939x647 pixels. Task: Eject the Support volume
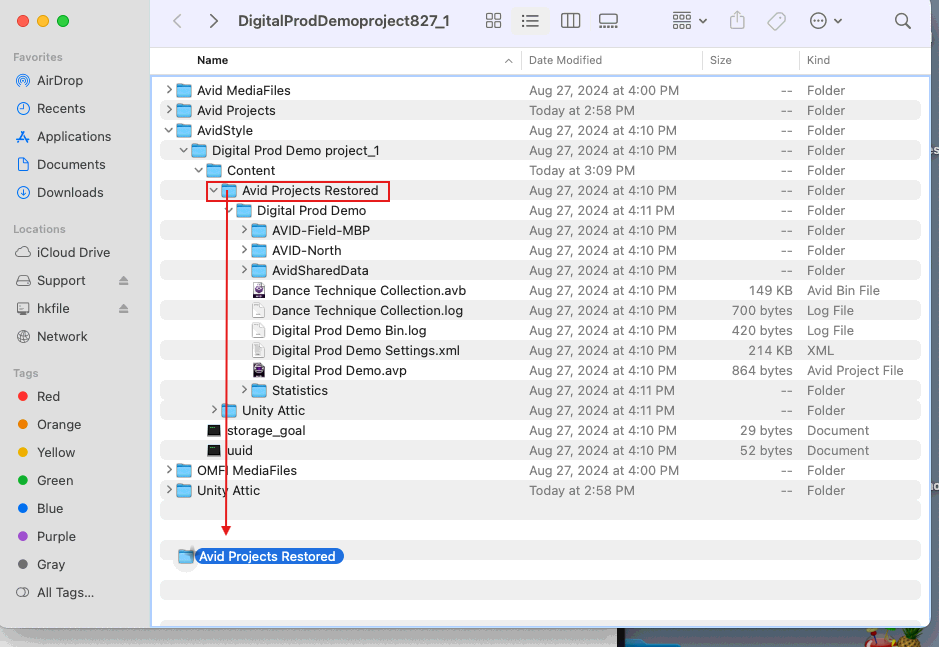tap(124, 281)
